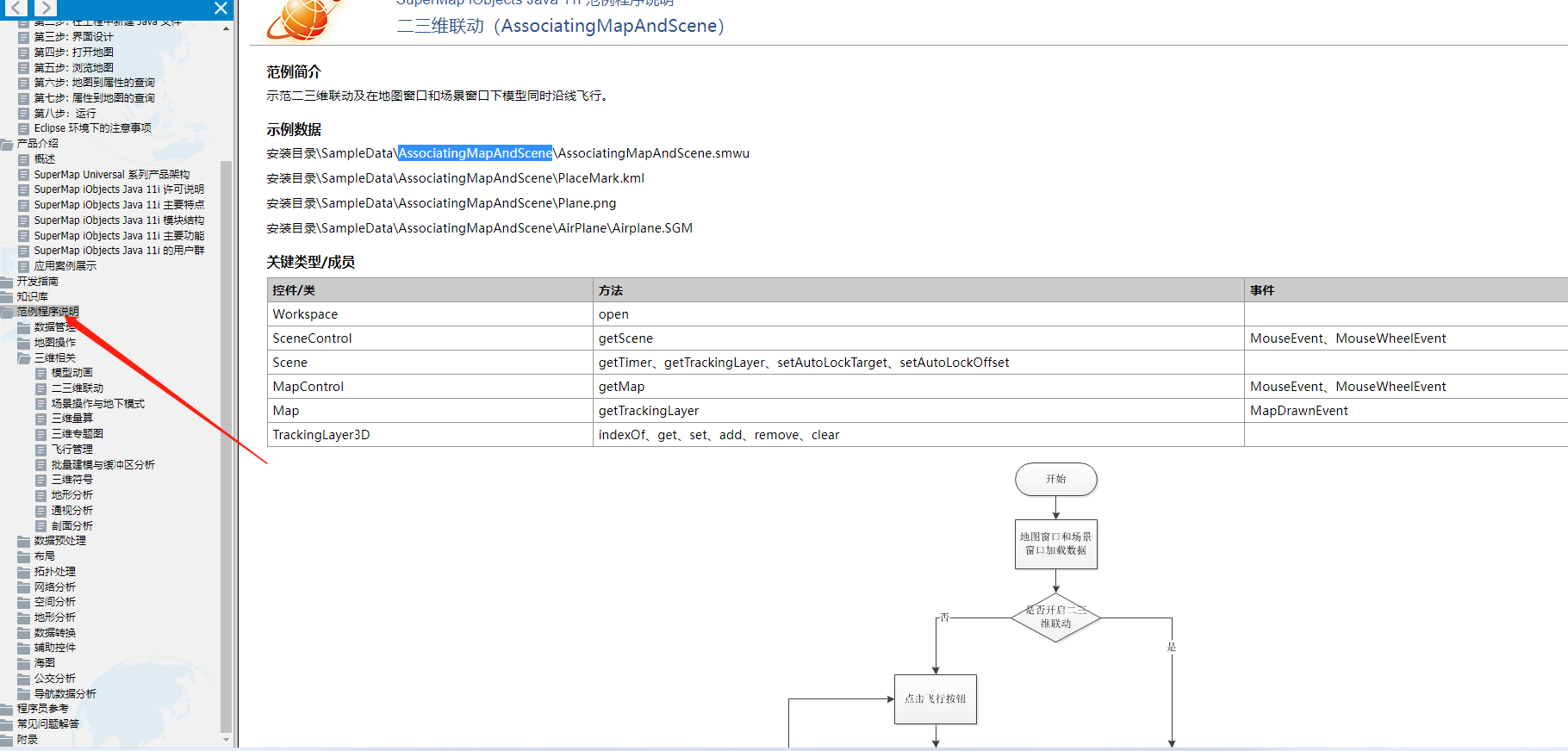
Task: Expand the 地形分析 folder below 空间分析
Action: (24, 618)
